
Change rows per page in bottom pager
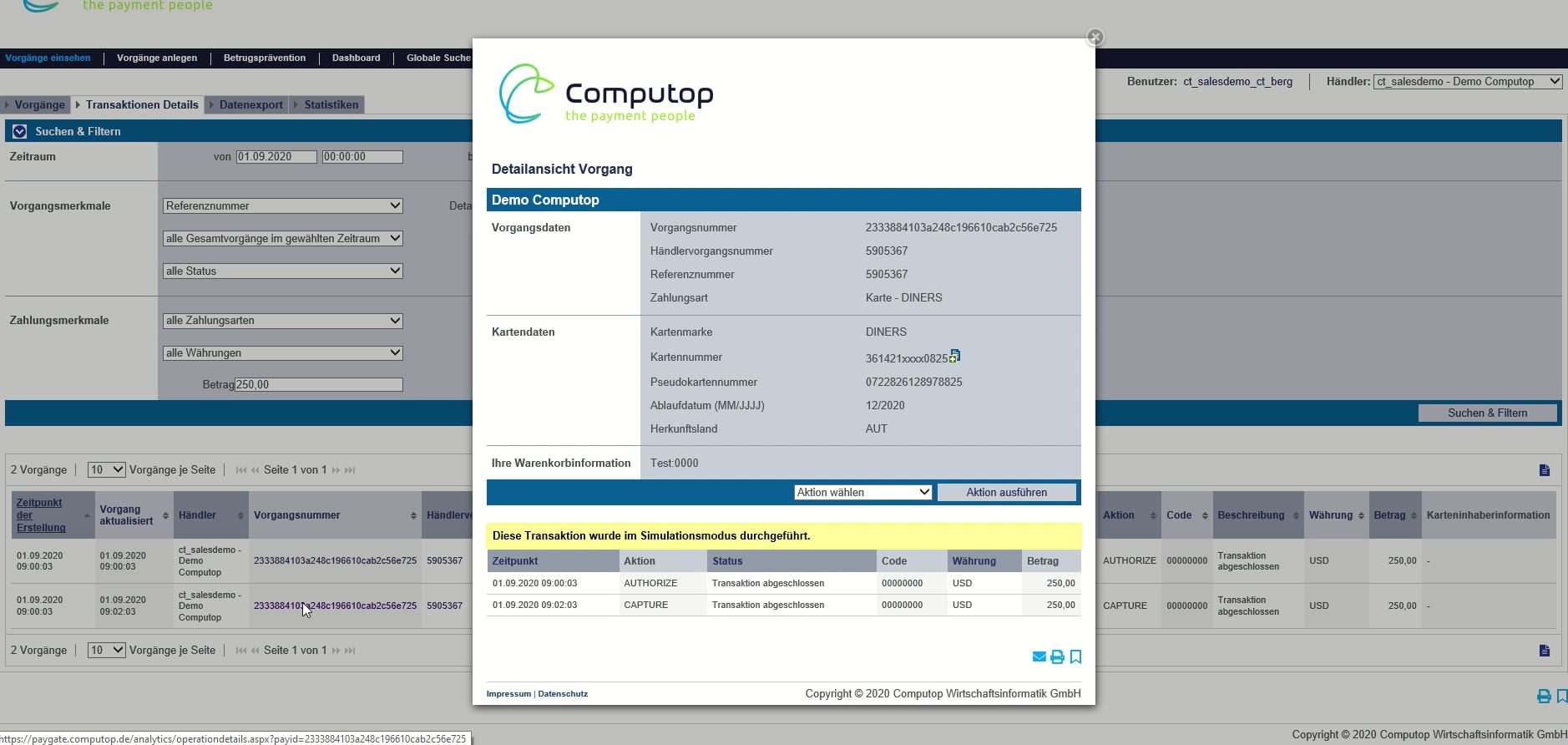(107, 650)
